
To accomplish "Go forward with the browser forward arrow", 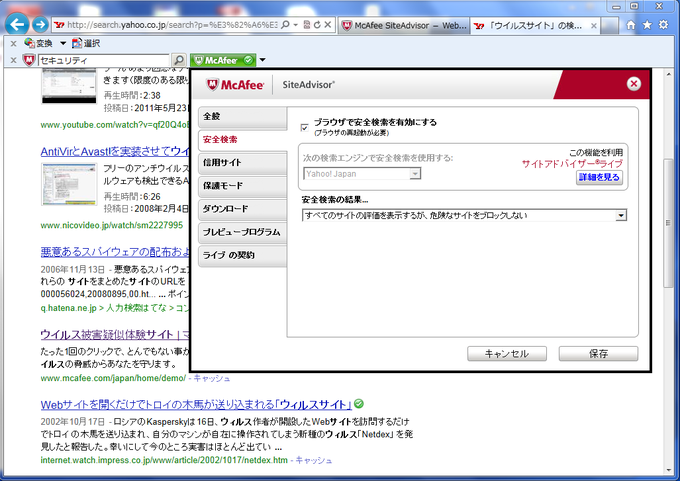I will pyautogui.click(x=40, y=25).
